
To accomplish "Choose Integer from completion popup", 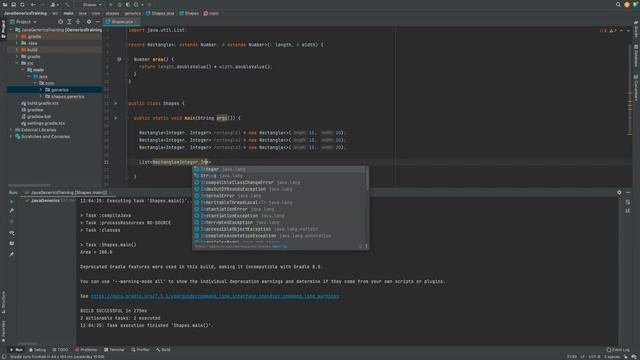I will (x=280, y=169).
